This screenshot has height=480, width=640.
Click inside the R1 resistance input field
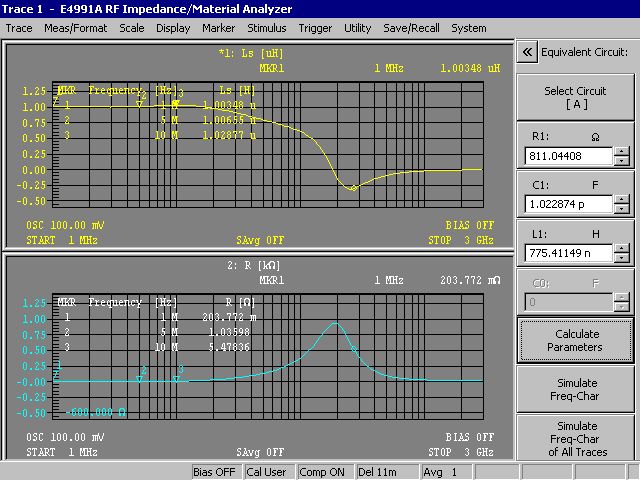click(x=567, y=156)
